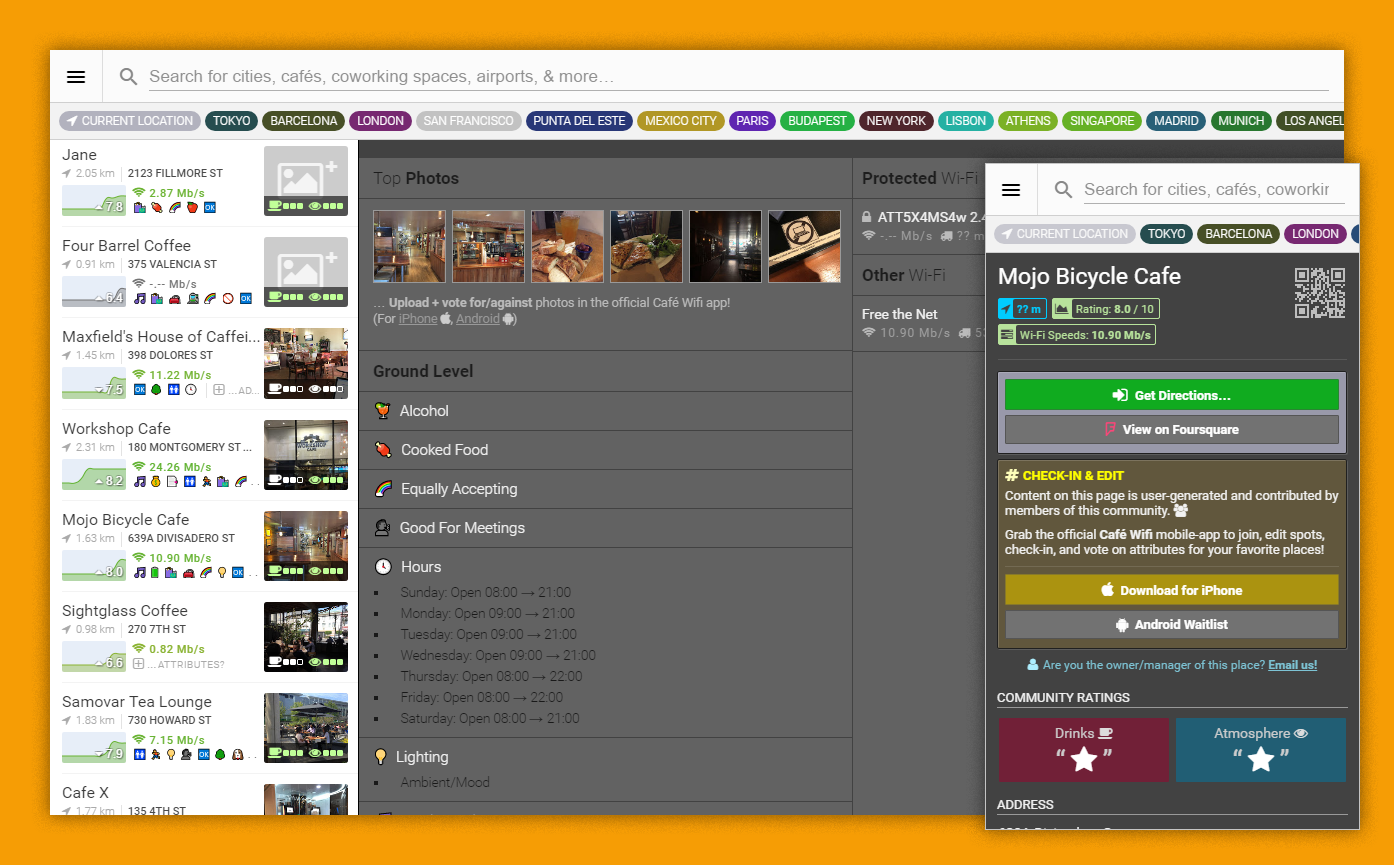
Task: Open the first photo under Top Photos
Action: (x=409, y=246)
